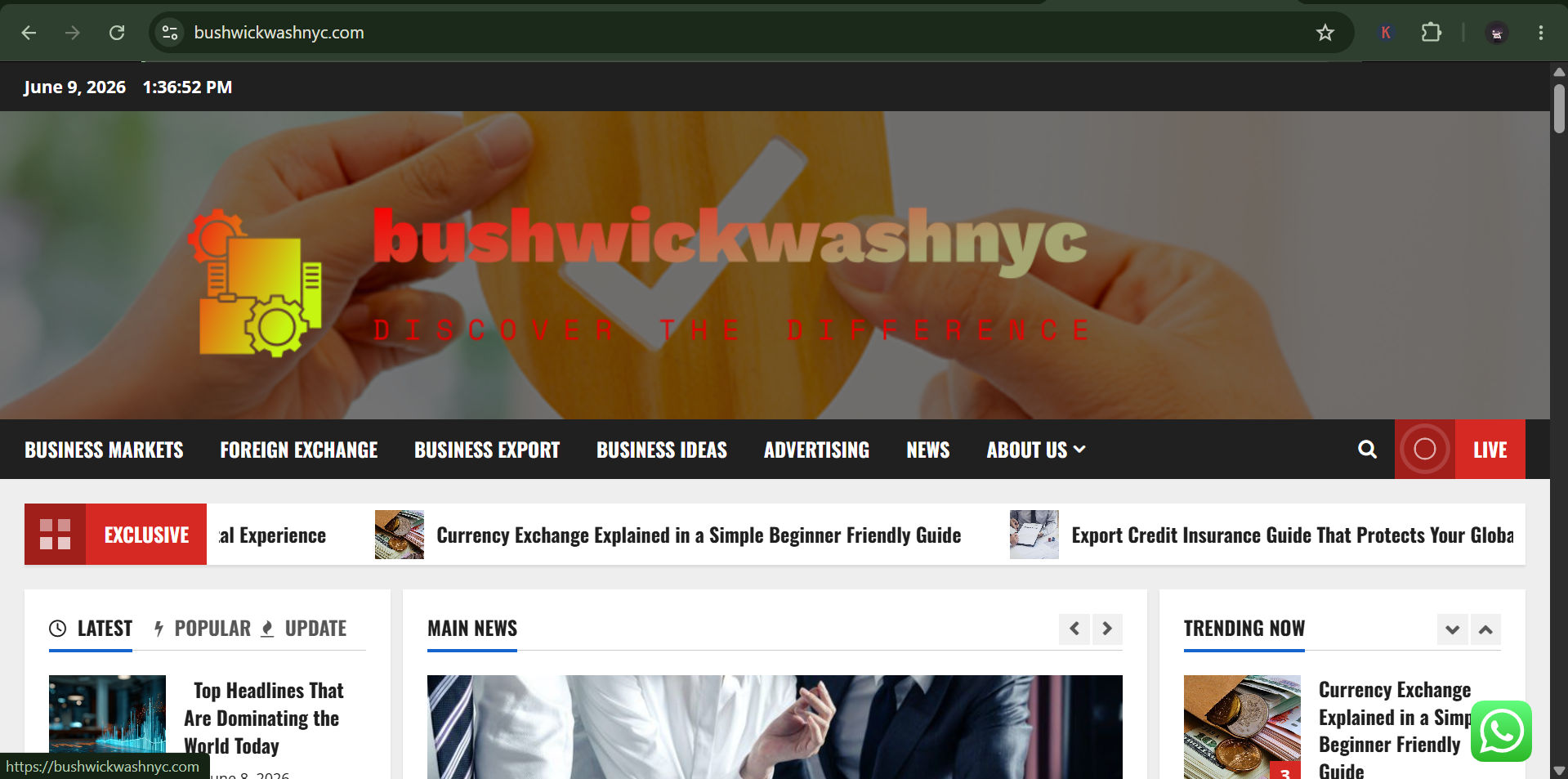Screen dimensions: 1568x779
Task: Open Top Headlines Dominating the World article
Action: click(264, 718)
